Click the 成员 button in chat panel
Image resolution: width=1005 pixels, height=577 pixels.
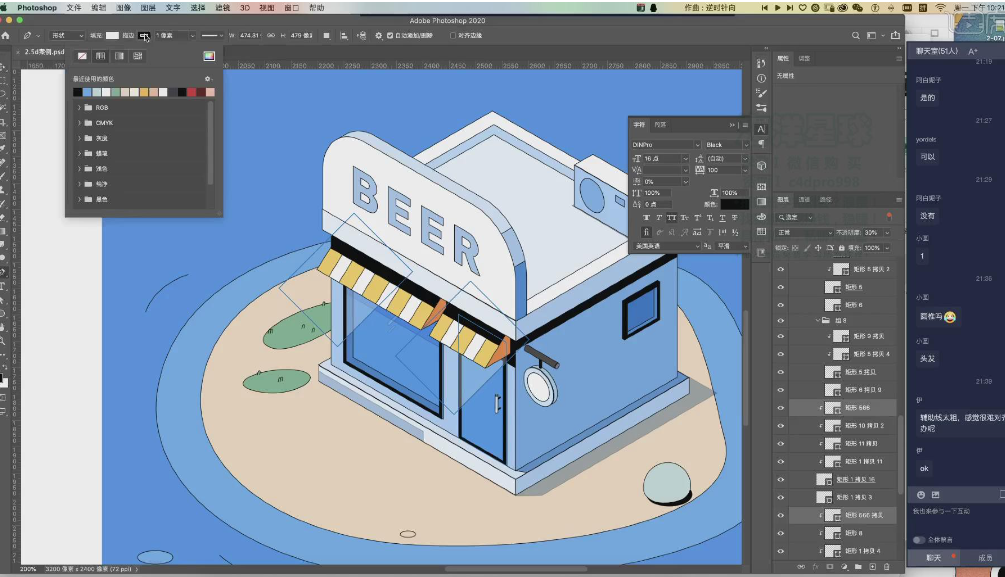(x=984, y=557)
